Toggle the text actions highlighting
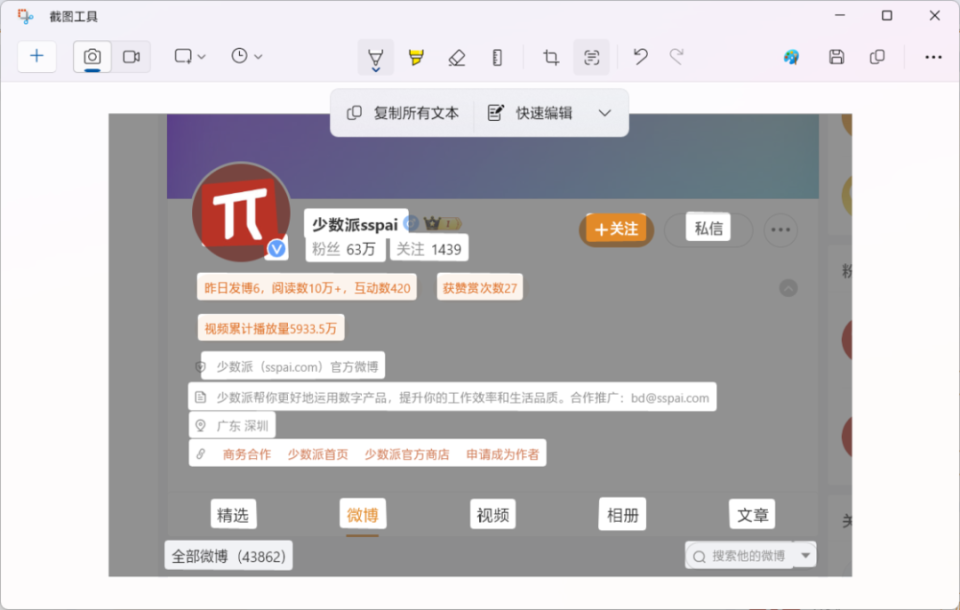Screen dimensions: 960x610 (x=591, y=57)
